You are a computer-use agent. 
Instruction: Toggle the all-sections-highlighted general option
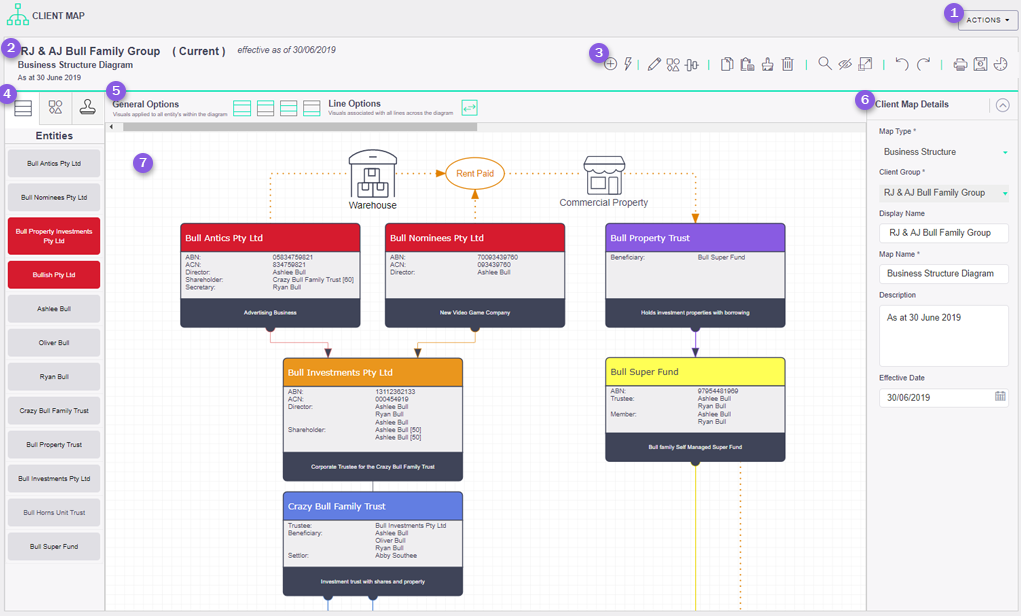click(242, 108)
